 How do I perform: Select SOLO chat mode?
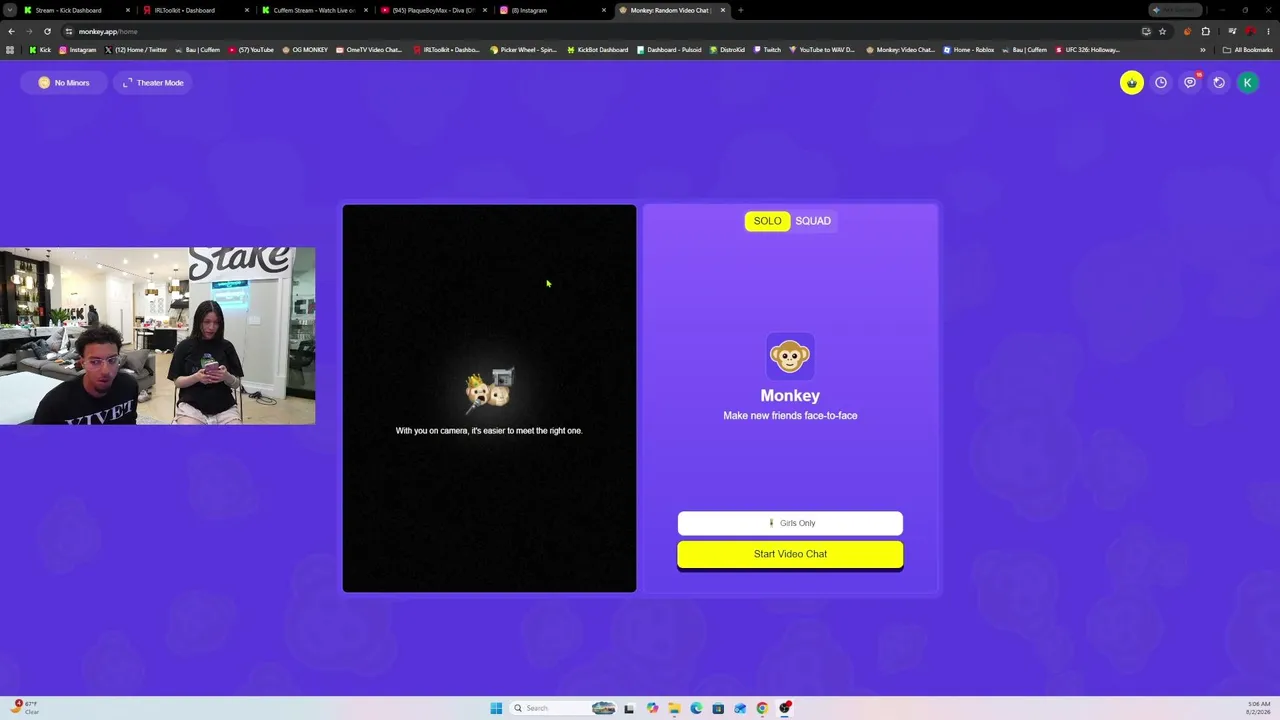(768, 221)
